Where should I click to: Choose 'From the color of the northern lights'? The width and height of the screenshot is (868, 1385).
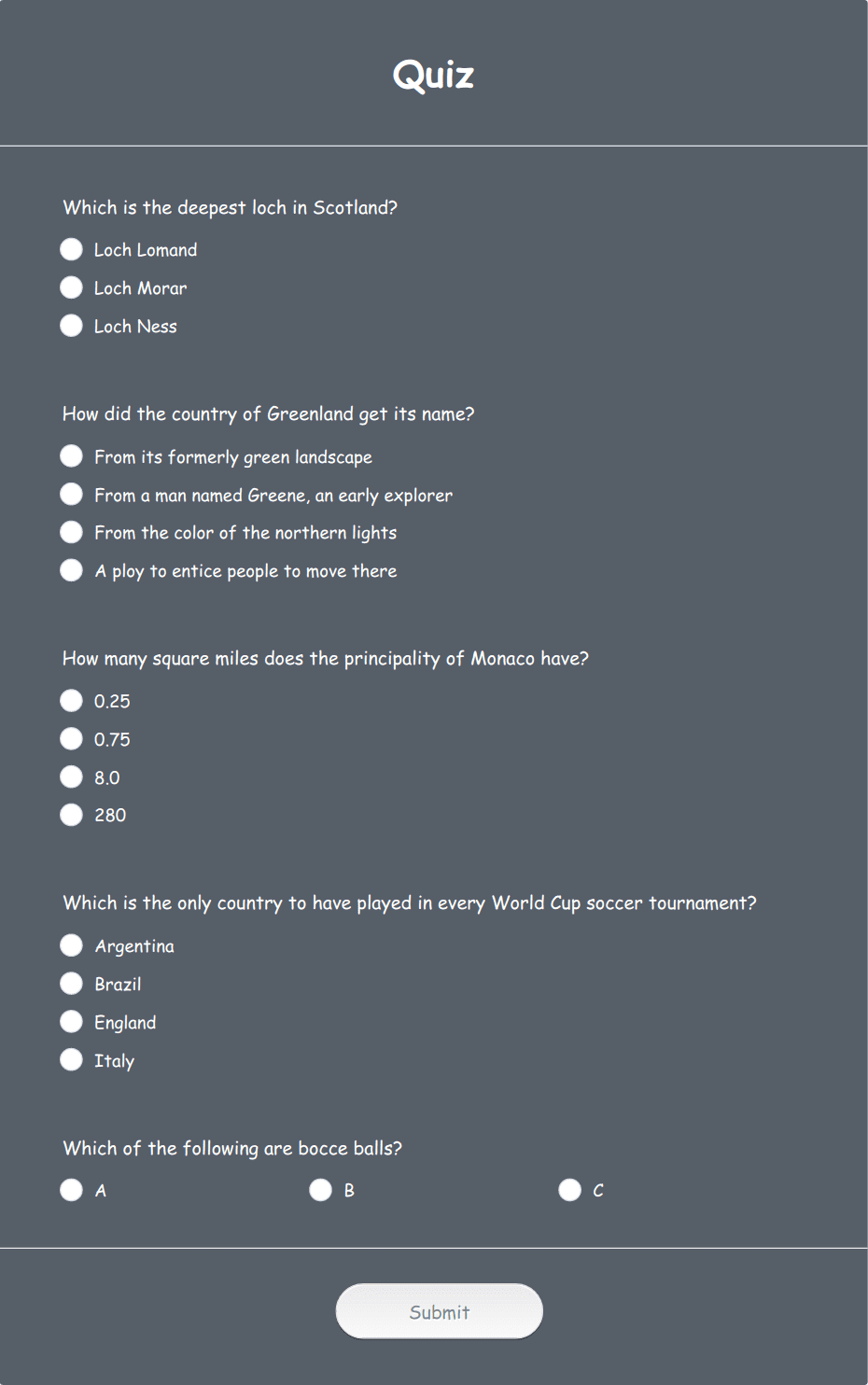[x=71, y=532]
